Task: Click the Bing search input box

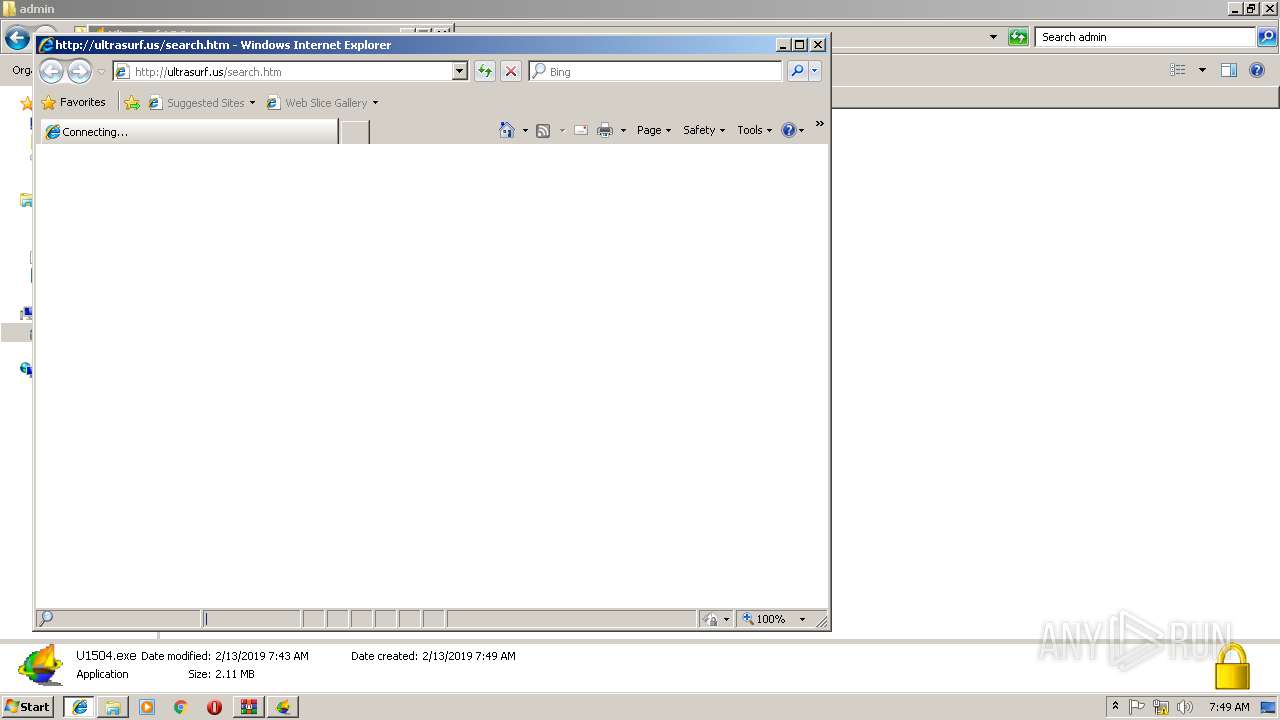Action: point(656,72)
